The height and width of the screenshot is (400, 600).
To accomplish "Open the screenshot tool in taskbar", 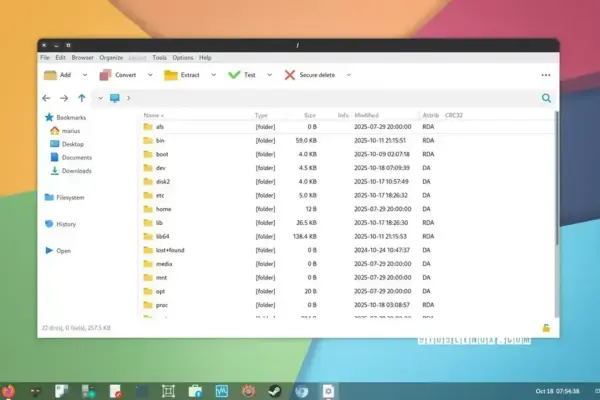I will [x=168, y=391].
